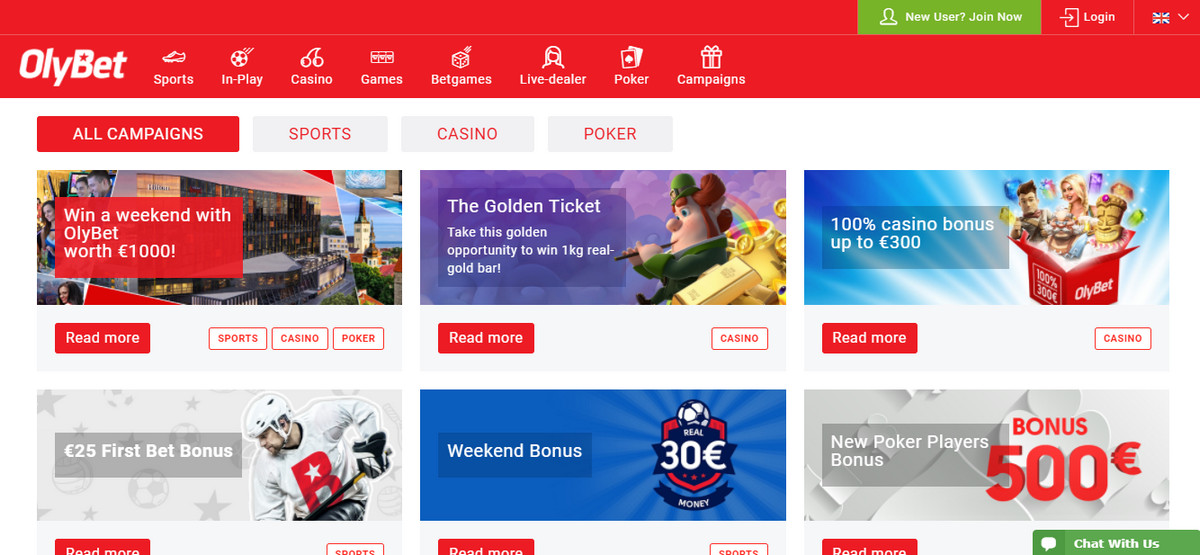Open In-Play via the football icon

coord(242,57)
